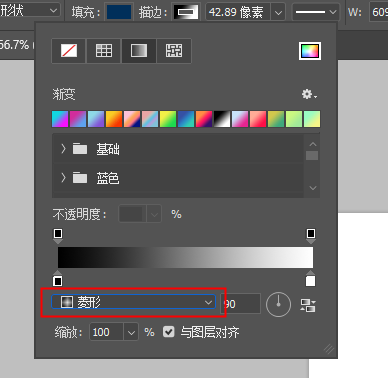Click the gradient list scroll up arrow
This screenshot has height=378, width=388.
[312, 144]
